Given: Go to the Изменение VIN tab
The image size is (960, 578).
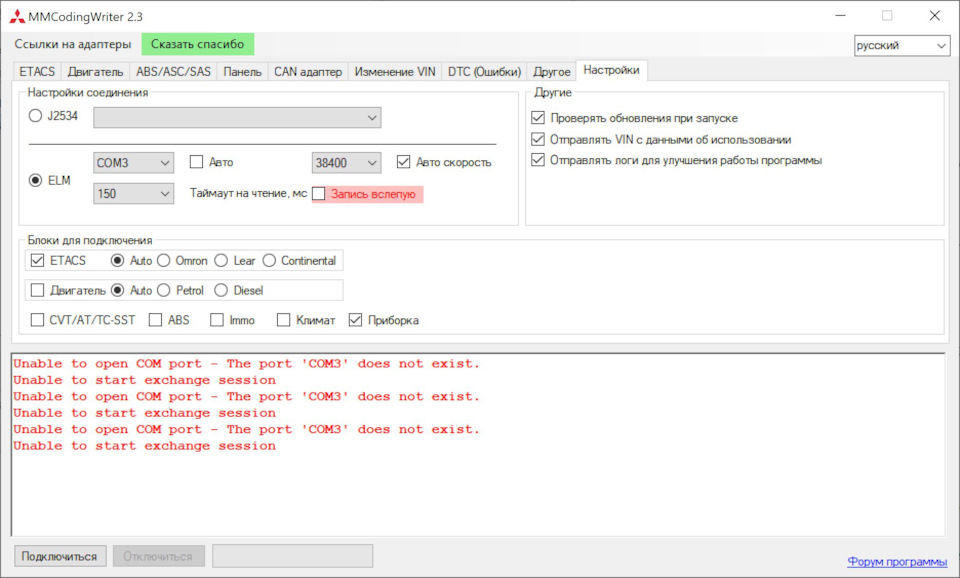Looking at the screenshot, I should click(x=395, y=72).
